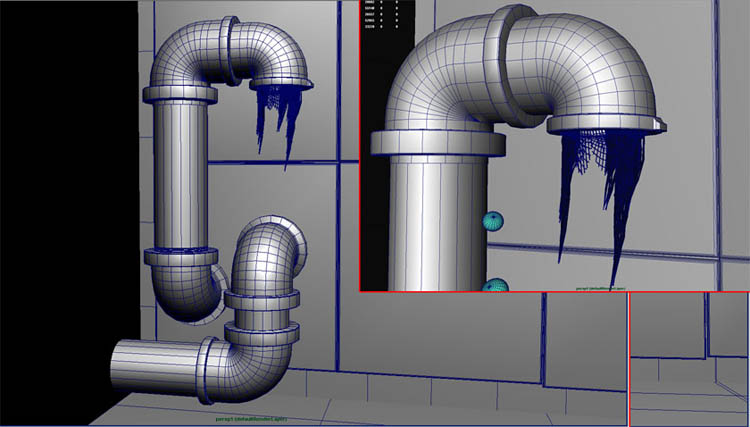The height and width of the screenshot is (427, 750).
Task: Select the upper teal sphere beside the pipe
Action: pyautogui.click(x=493, y=221)
